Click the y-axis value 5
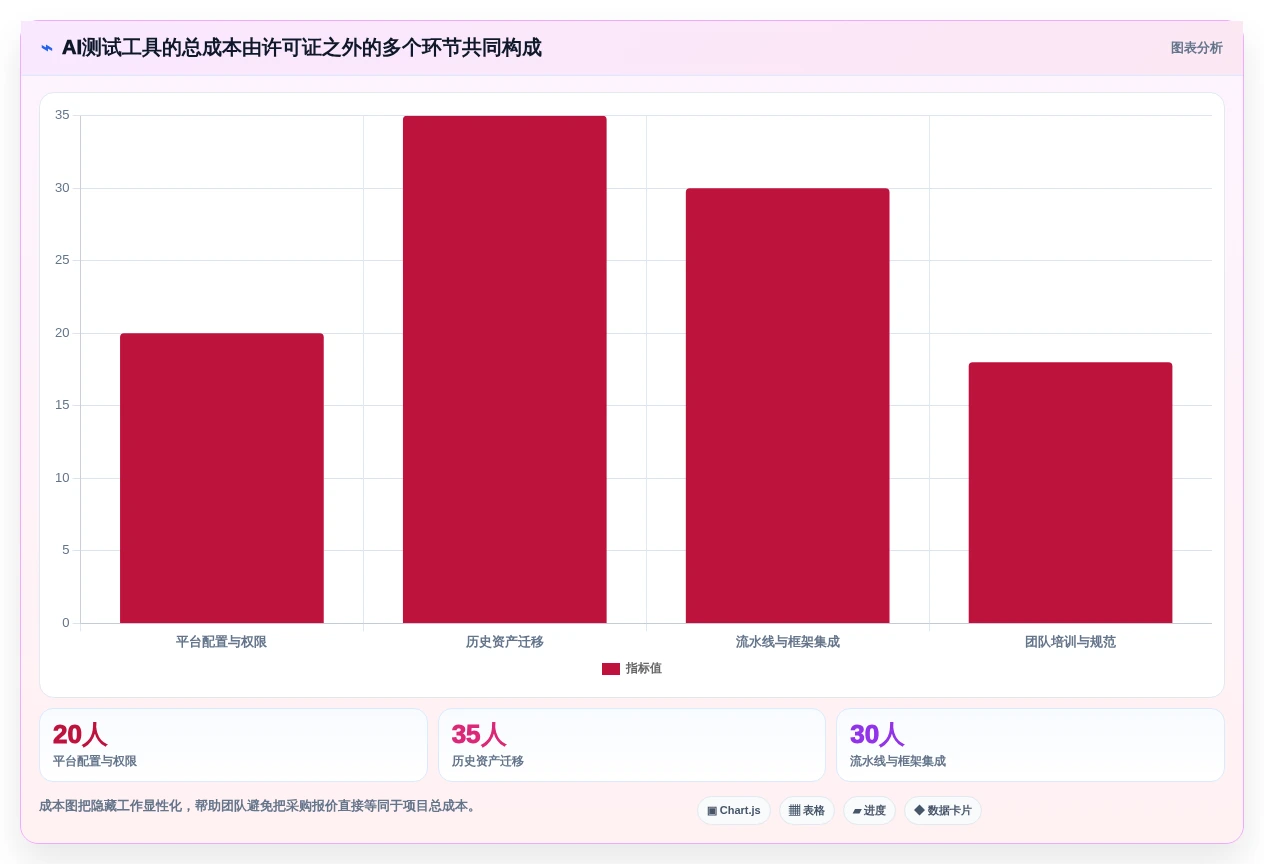Image resolution: width=1264 pixels, height=864 pixels. 66,550
